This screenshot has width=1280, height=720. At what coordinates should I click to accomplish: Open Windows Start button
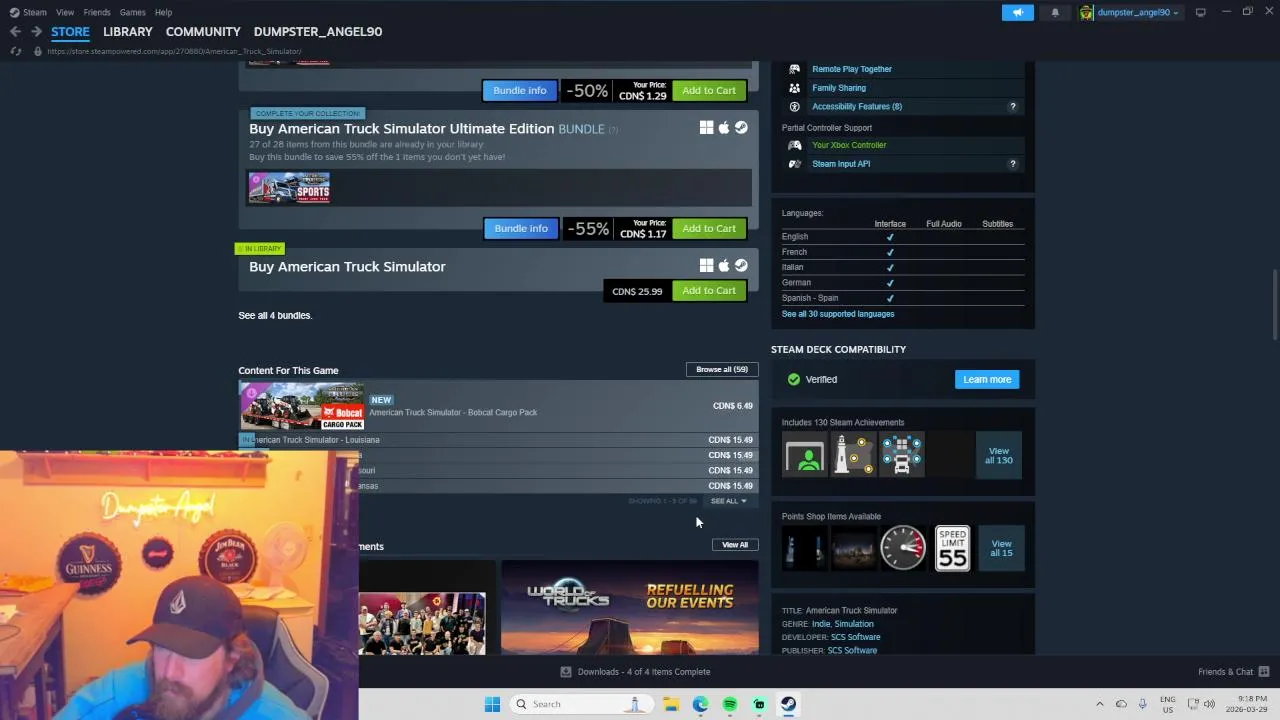pos(492,704)
